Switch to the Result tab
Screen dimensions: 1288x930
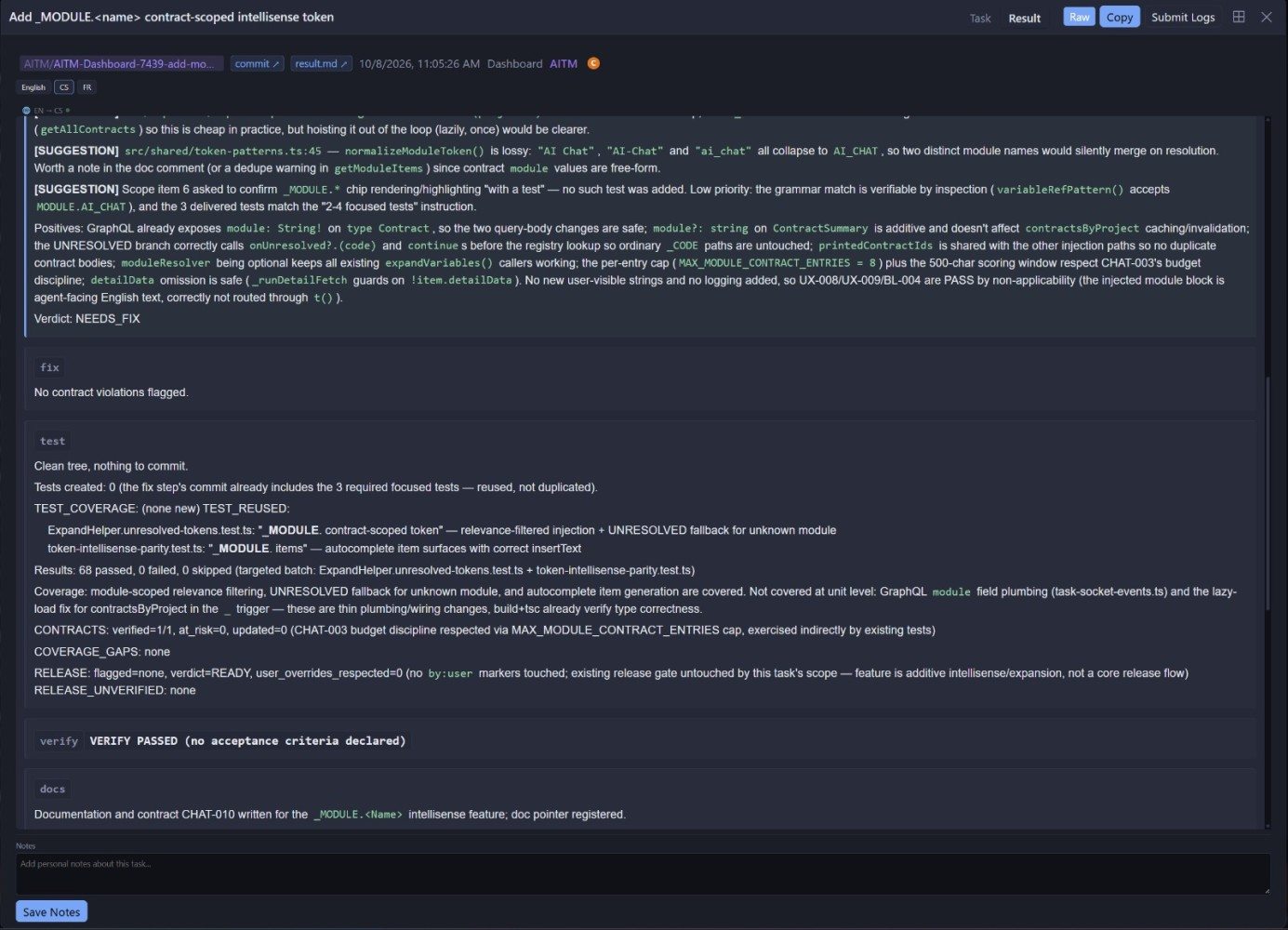1024,18
